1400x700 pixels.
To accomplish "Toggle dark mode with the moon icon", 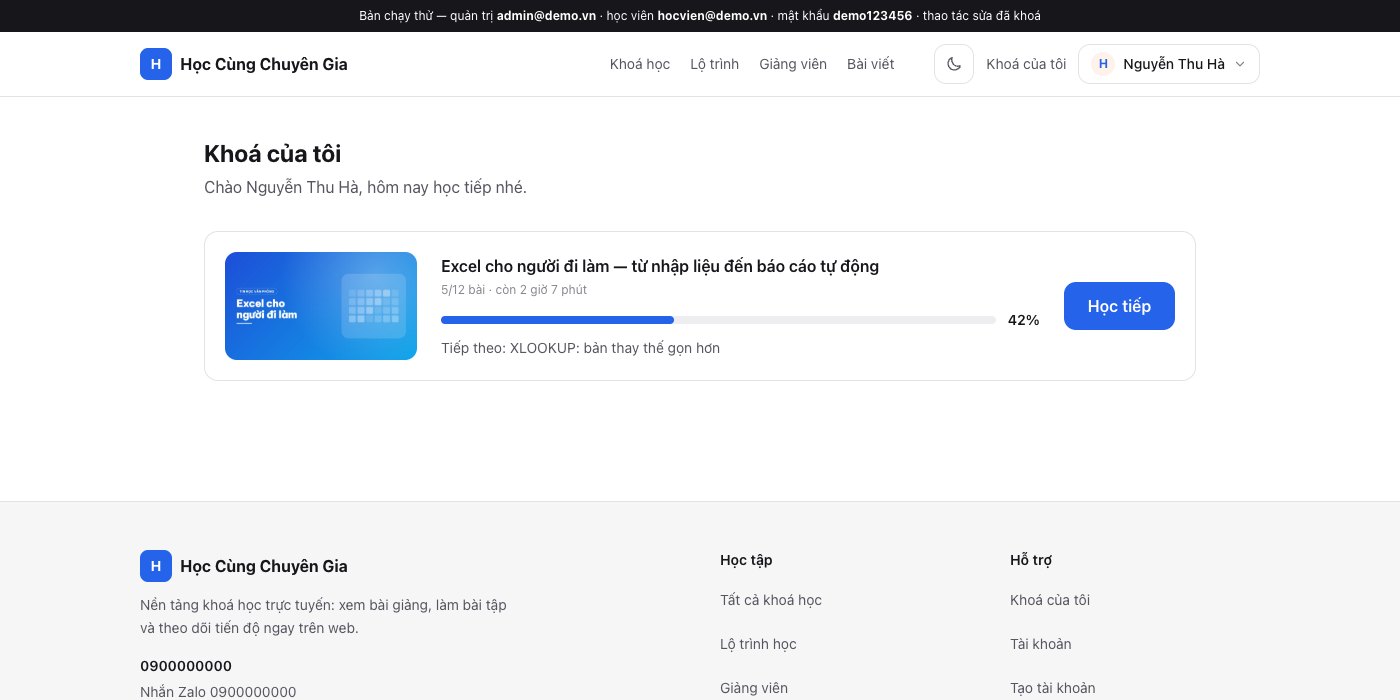I will 954,64.
